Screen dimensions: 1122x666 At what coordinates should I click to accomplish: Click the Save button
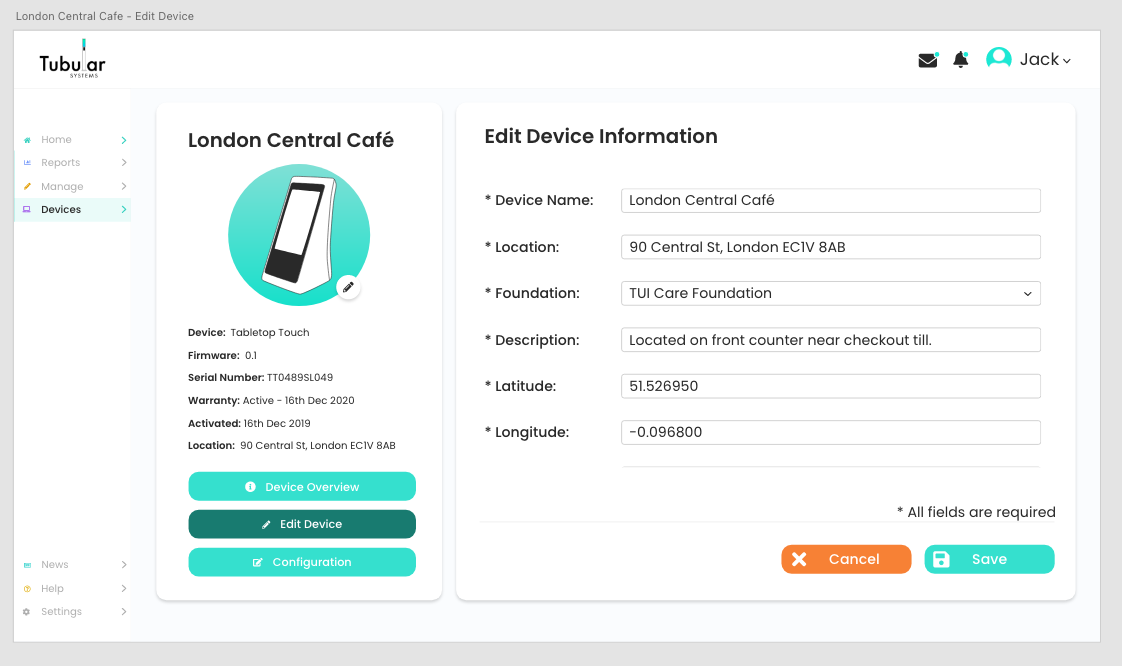click(989, 559)
